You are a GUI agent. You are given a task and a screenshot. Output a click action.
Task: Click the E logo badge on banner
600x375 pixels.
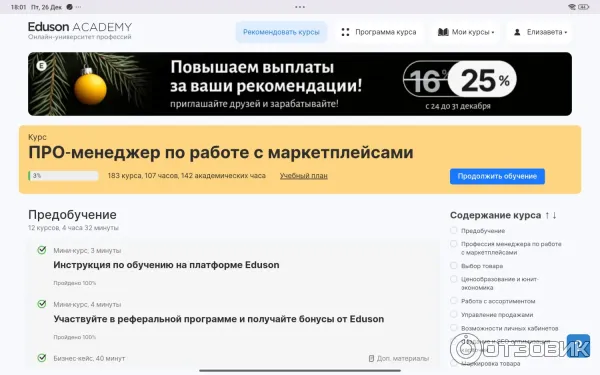(42, 66)
